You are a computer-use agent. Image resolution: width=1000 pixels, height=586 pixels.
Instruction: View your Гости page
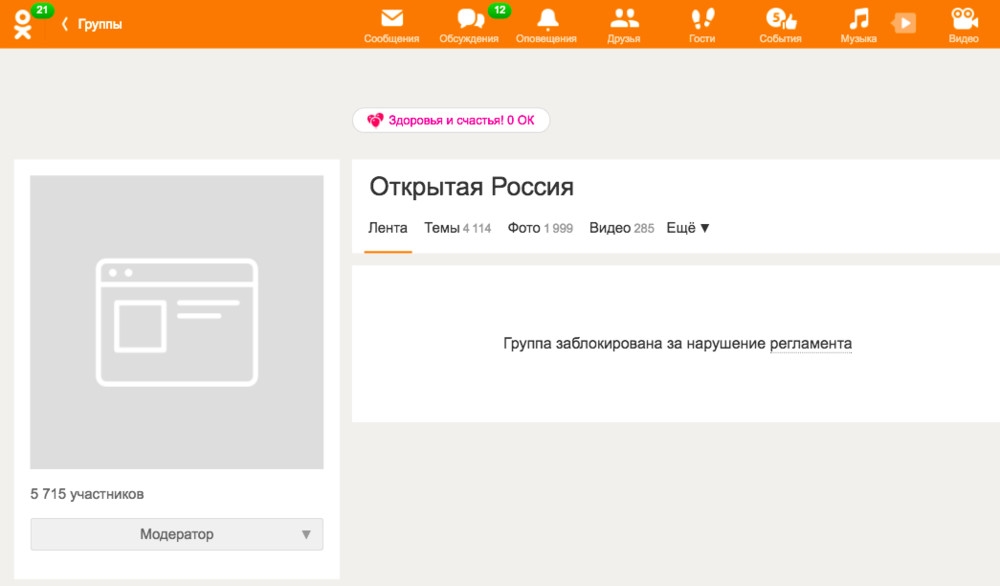click(x=703, y=22)
